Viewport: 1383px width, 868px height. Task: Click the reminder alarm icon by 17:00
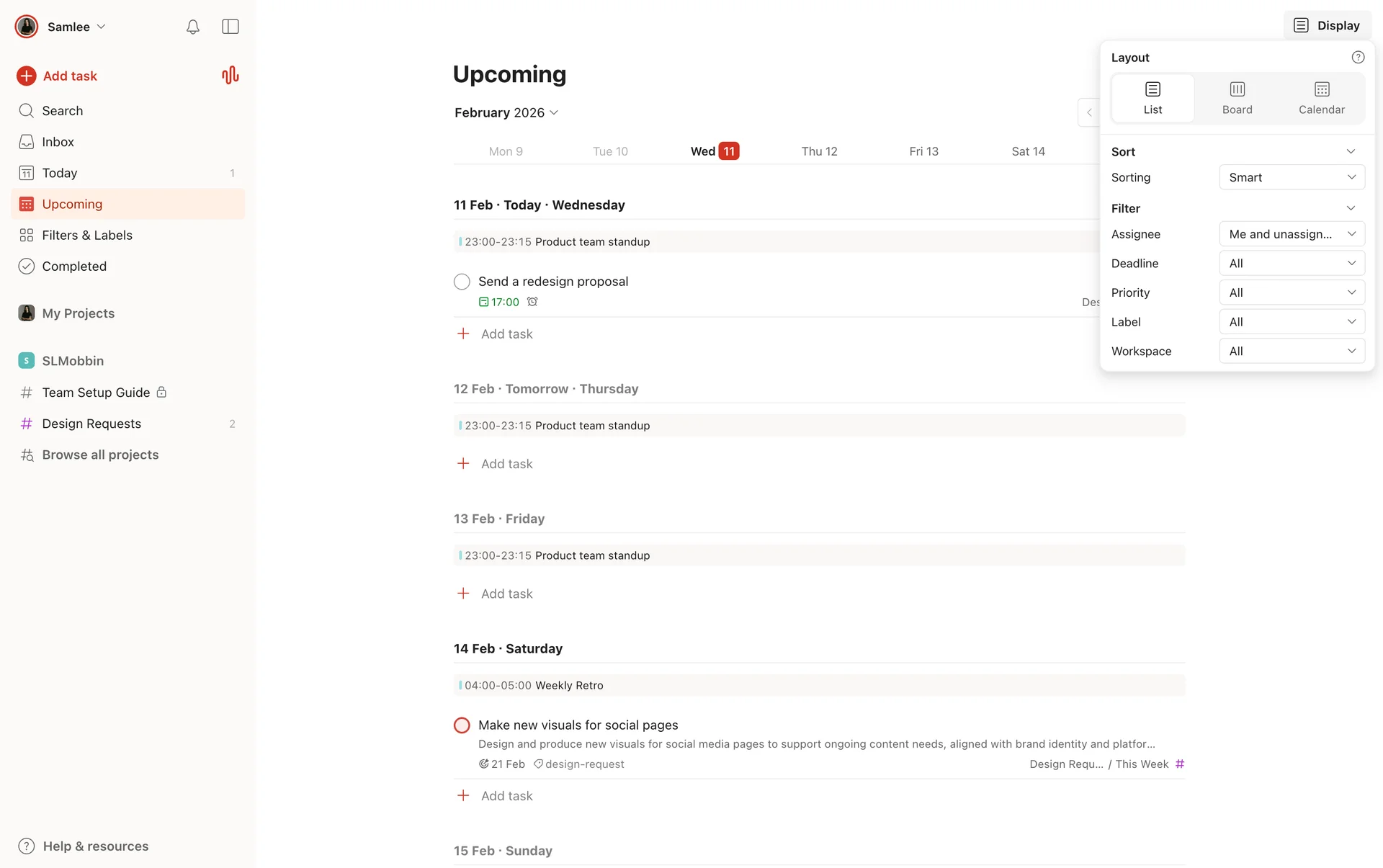(x=532, y=302)
